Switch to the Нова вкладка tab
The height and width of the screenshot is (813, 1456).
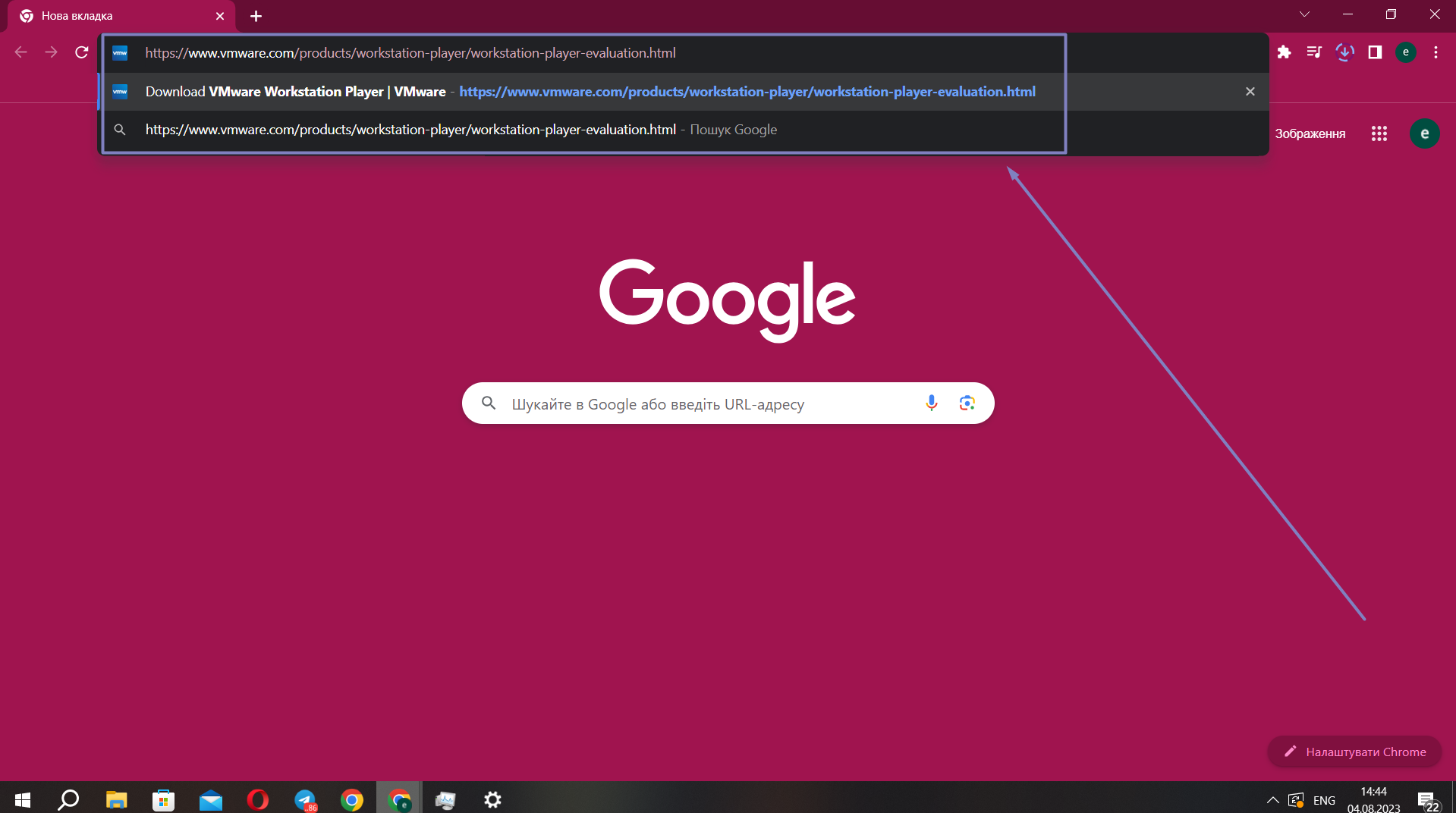click(x=121, y=16)
